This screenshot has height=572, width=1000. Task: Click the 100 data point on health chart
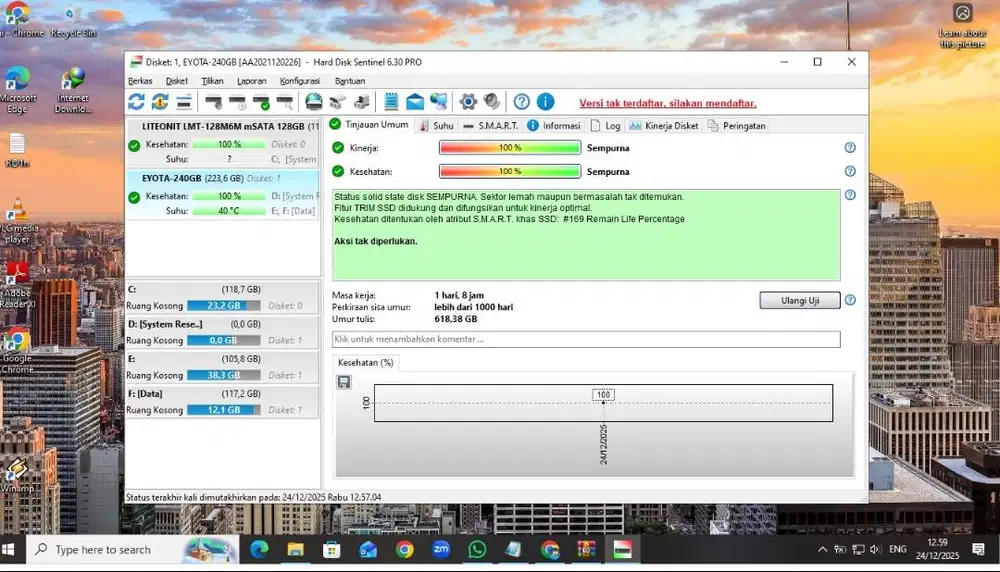[603, 402]
